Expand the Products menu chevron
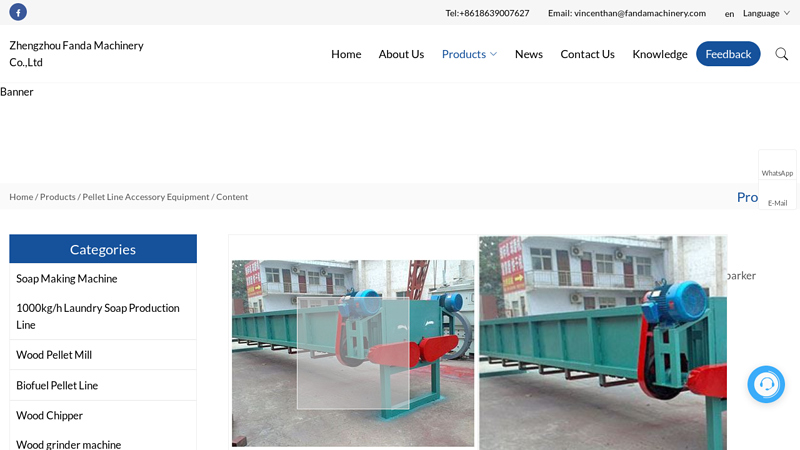800x450 pixels. [x=493, y=54]
